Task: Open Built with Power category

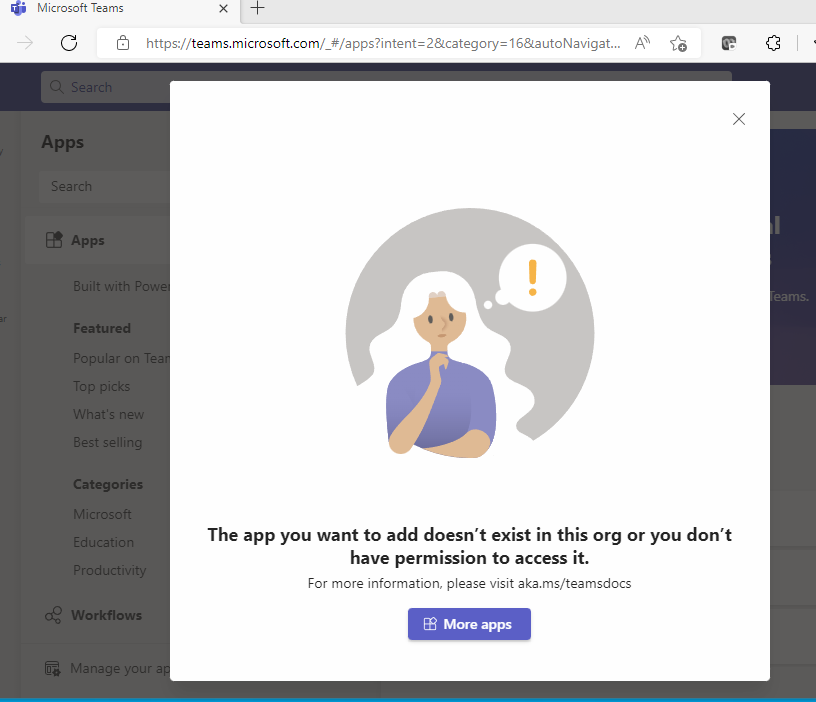Action: (121, 286)
